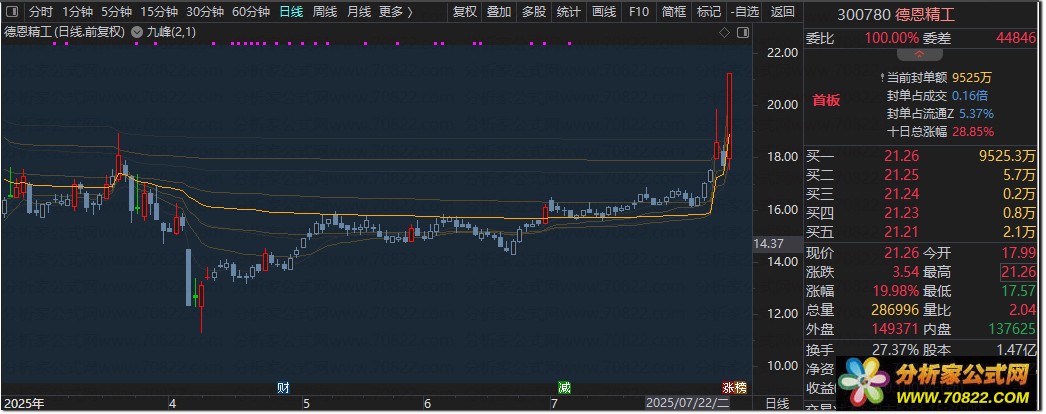Click the 减 marker on the timeline
1046x414 pixels.
564,388
